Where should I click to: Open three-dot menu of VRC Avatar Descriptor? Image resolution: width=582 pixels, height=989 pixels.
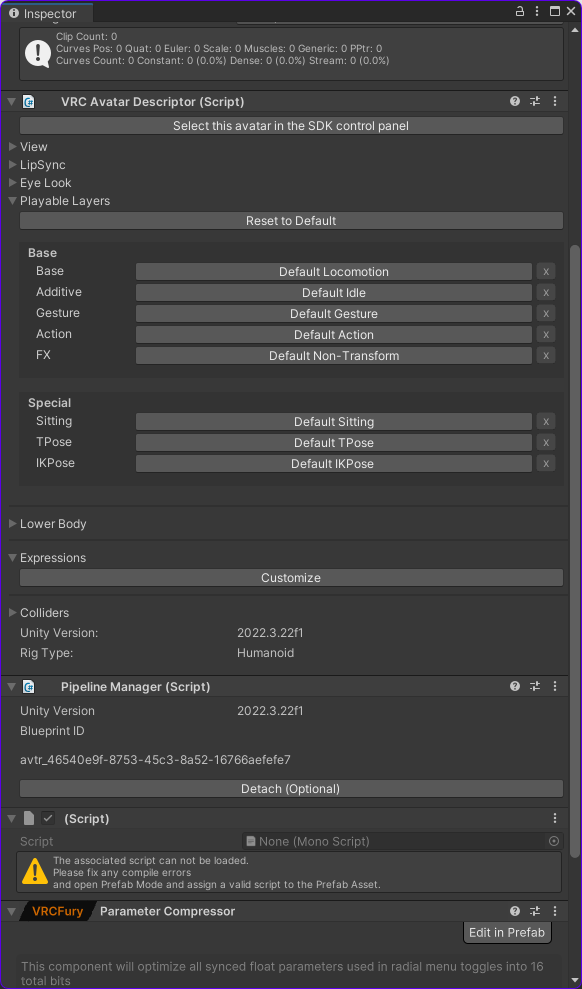pyautogui.click(x=555, y=102)
